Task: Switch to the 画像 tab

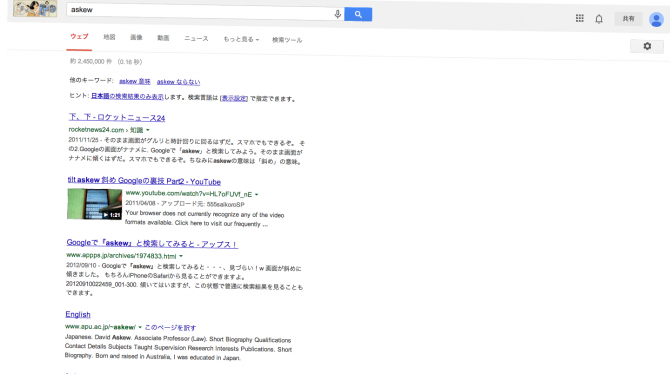Action: [x=136, y=38]
